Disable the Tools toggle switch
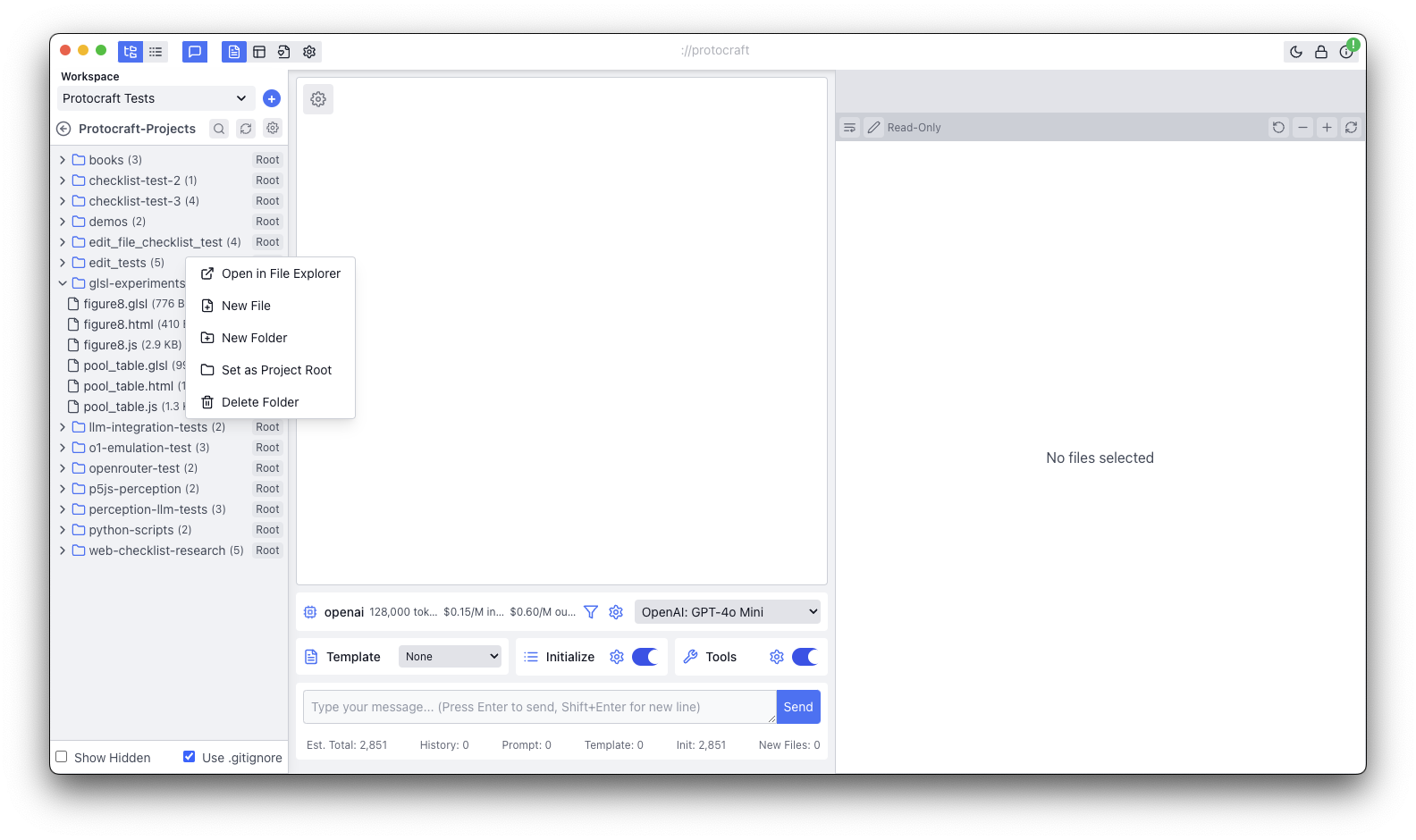This screenshot has height=840, width=1416. coord(805,657)
